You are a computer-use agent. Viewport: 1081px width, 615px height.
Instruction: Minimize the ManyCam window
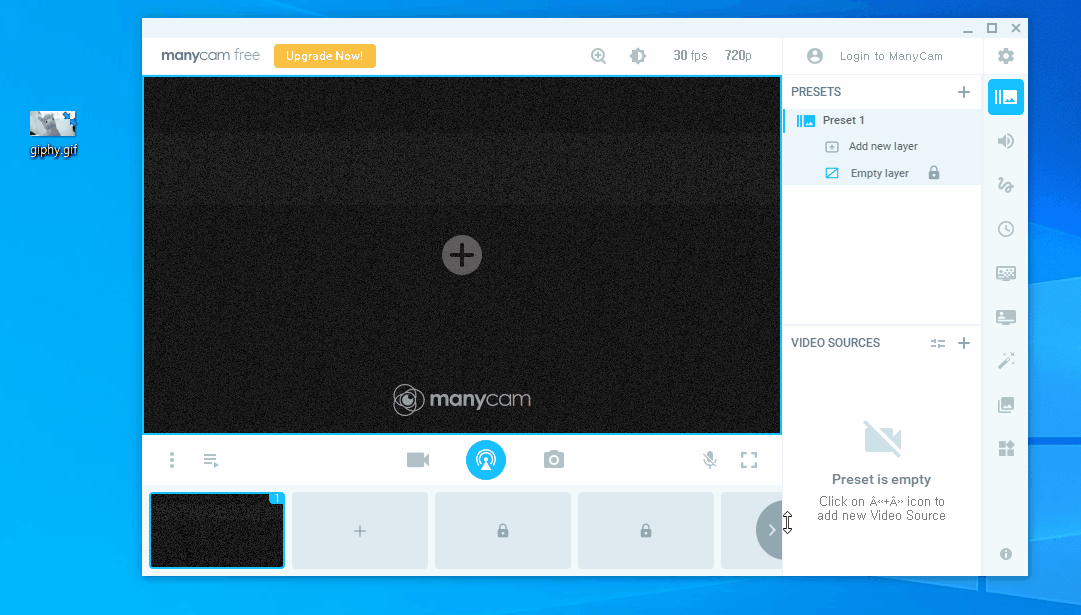coord(968,29)
